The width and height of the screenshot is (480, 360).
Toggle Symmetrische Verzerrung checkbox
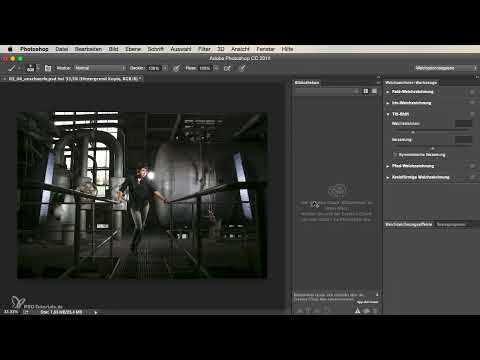(x=395, y=155)
